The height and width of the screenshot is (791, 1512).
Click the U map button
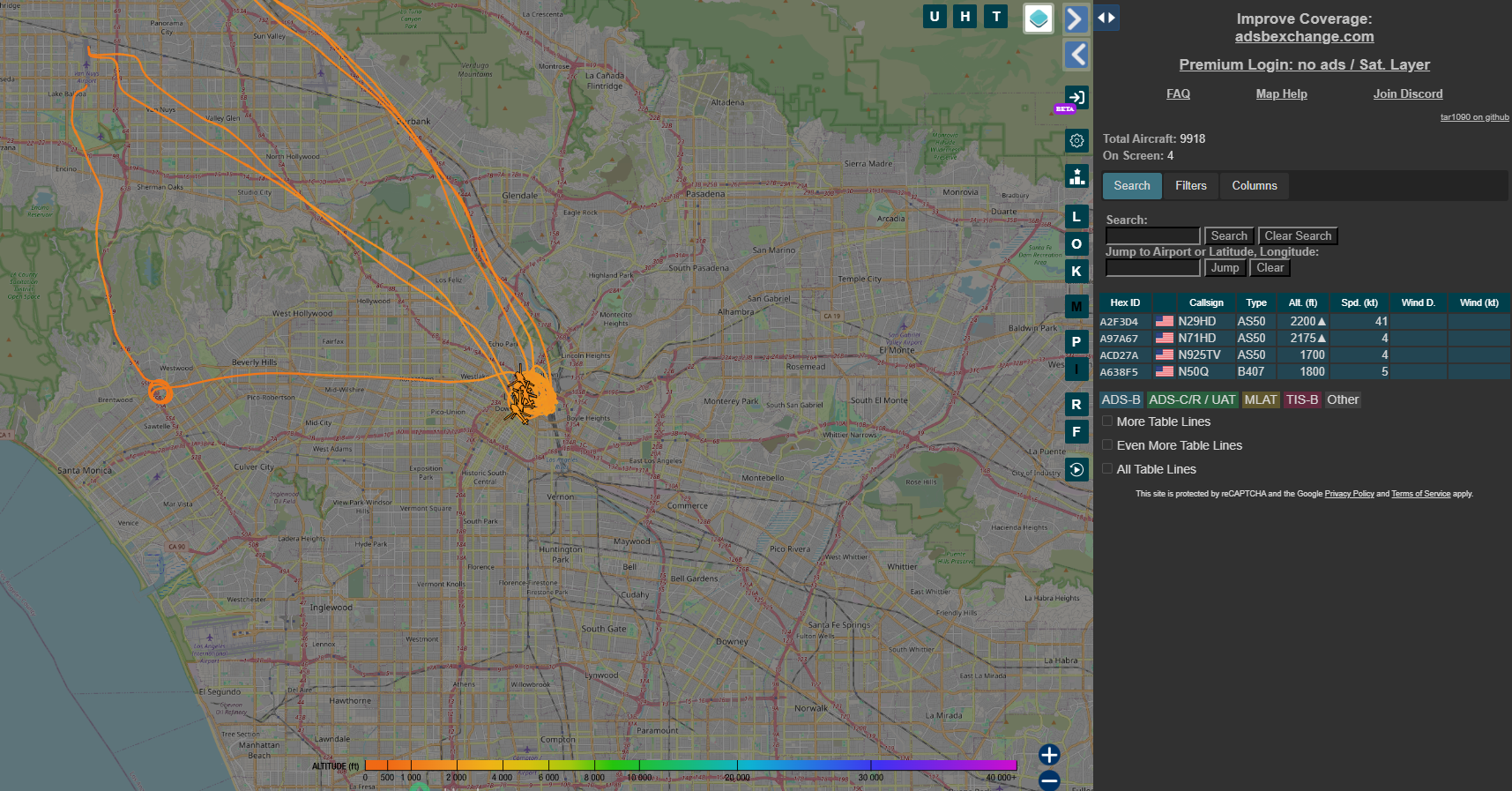click(935, 16)
